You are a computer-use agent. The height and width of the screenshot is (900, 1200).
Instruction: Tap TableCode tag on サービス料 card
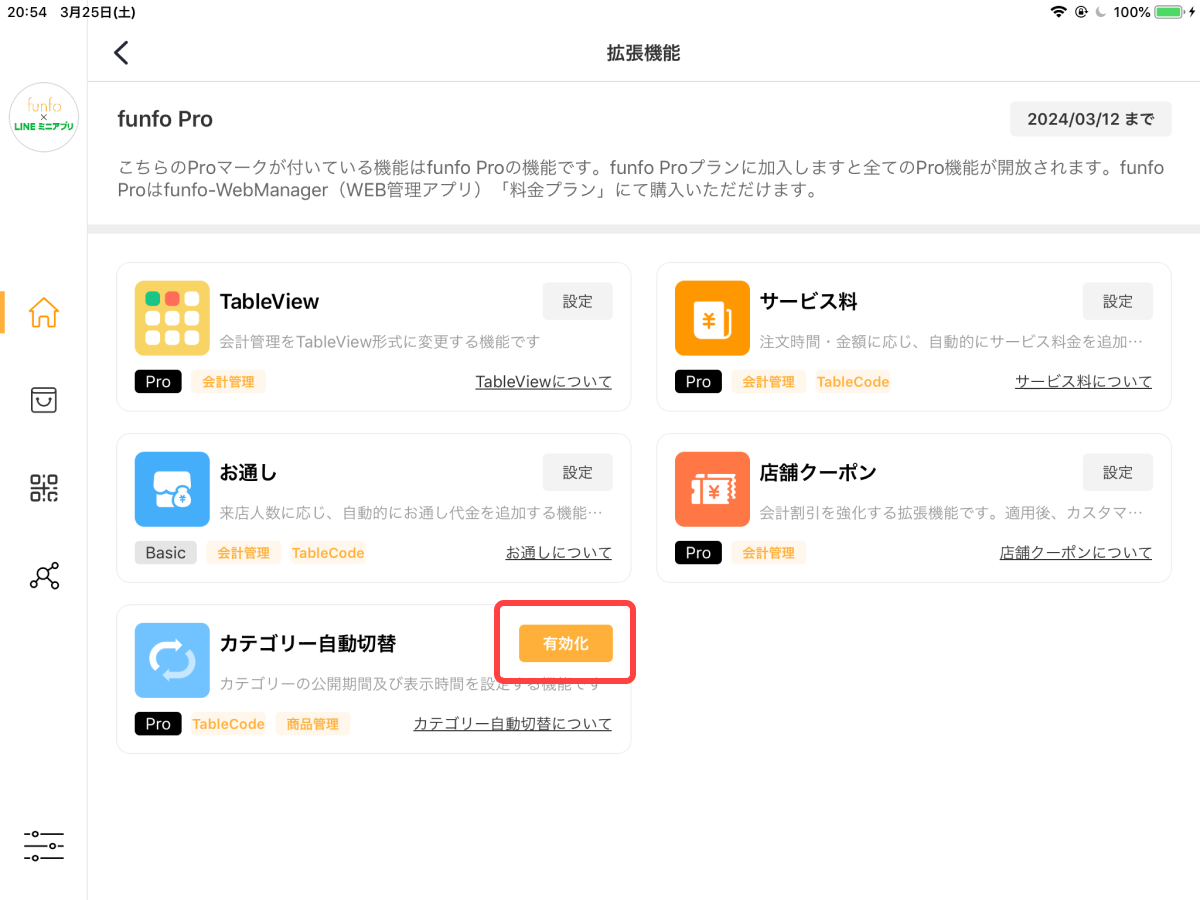click(x=852, y=382)
